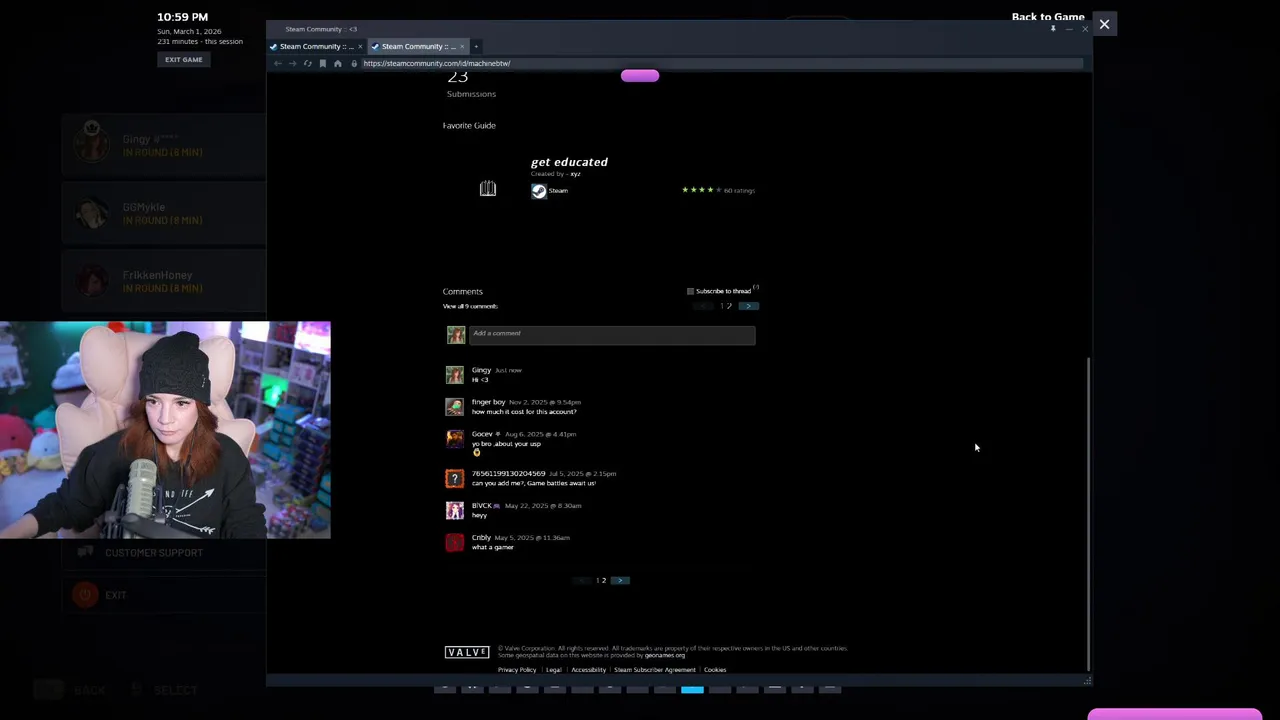Click Back to Game

click(x=1048, y=16)
